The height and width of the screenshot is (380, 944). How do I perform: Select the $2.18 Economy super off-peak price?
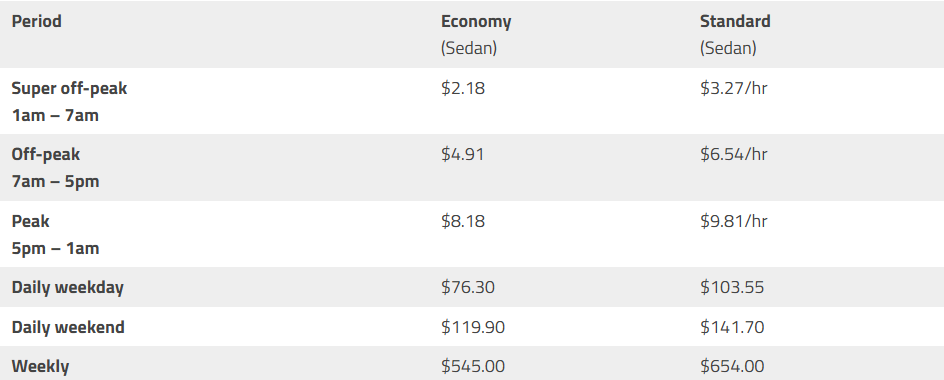[462, 88]
